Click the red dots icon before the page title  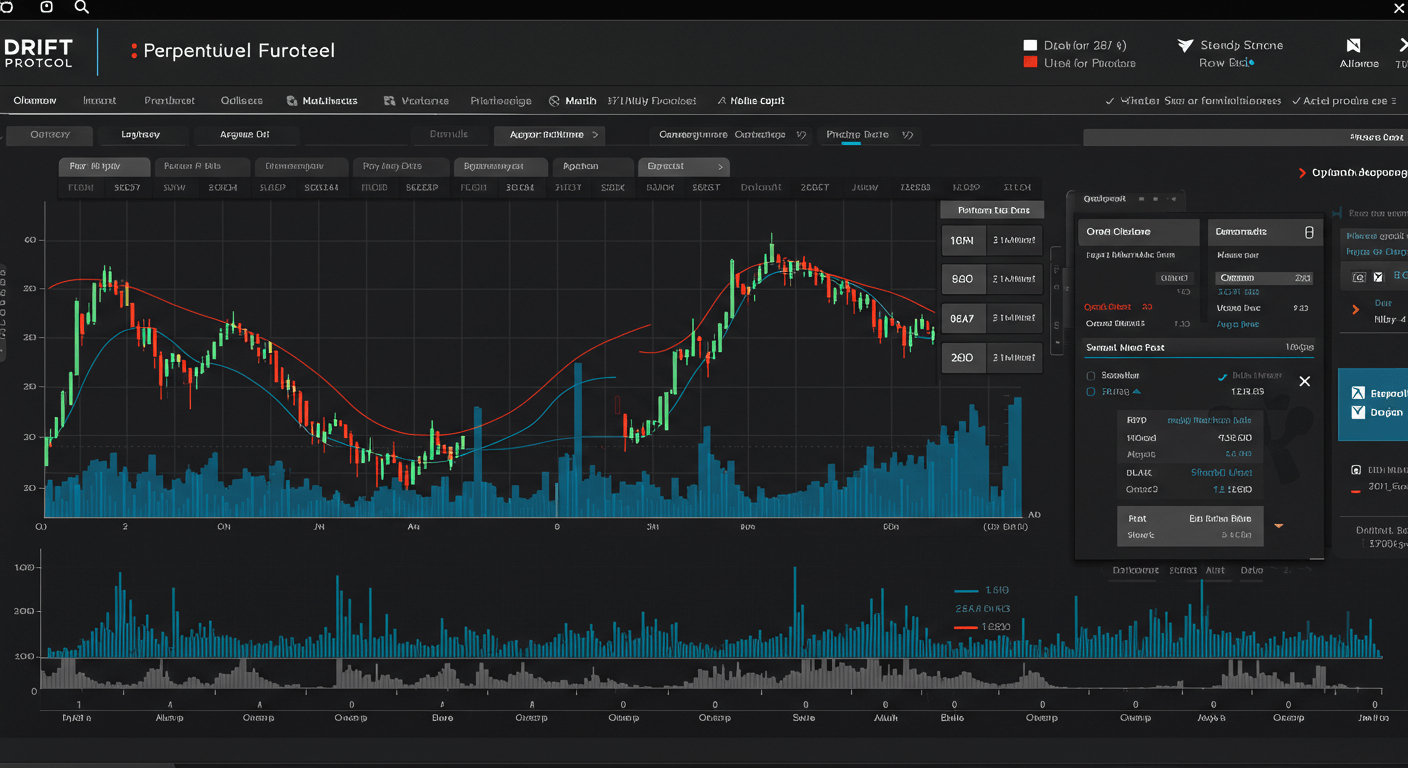[x=134, y=51]
